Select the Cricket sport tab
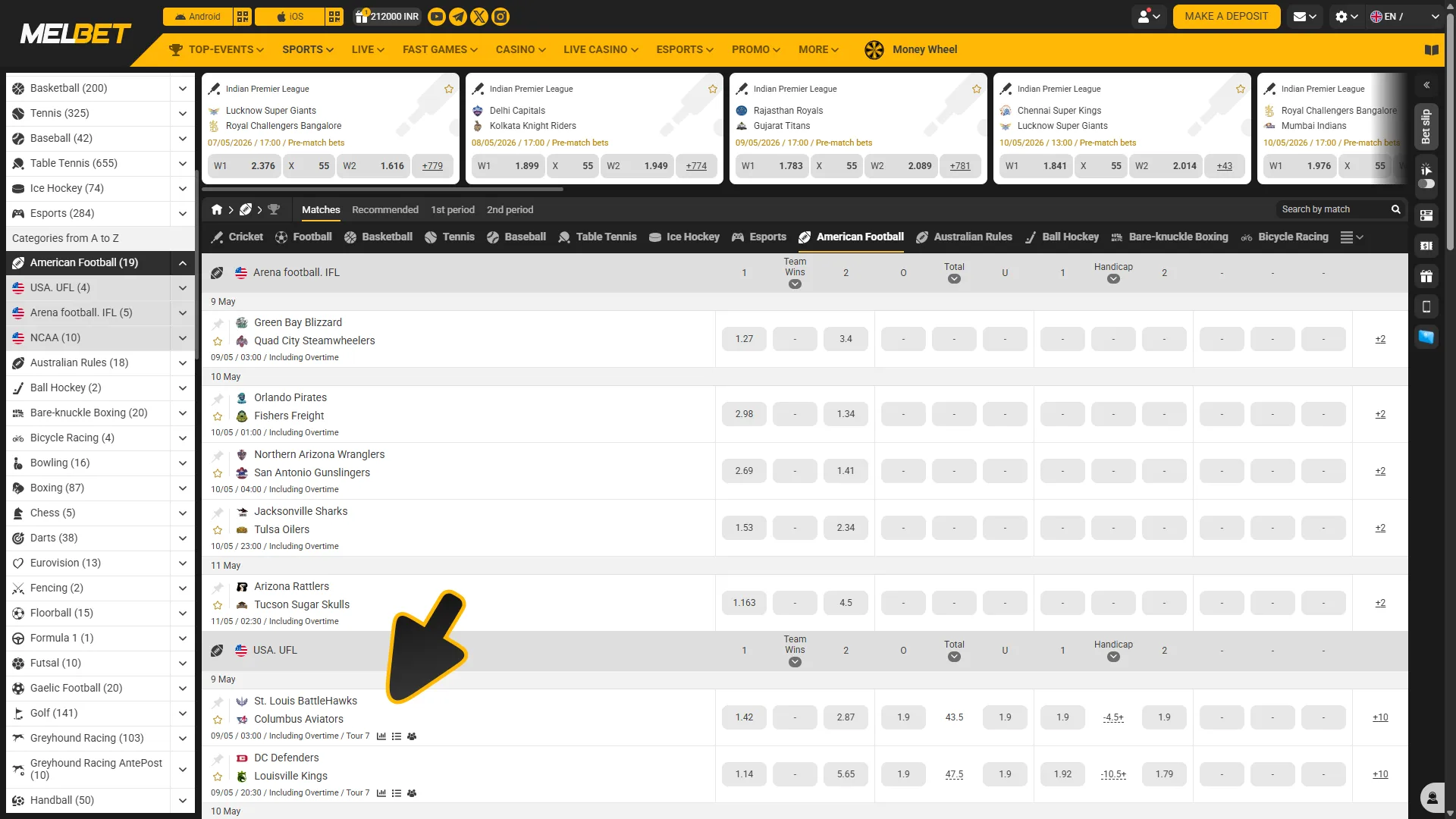This screenshot has height=819, width=1456. pyautogui.click(x=237, y=237)
